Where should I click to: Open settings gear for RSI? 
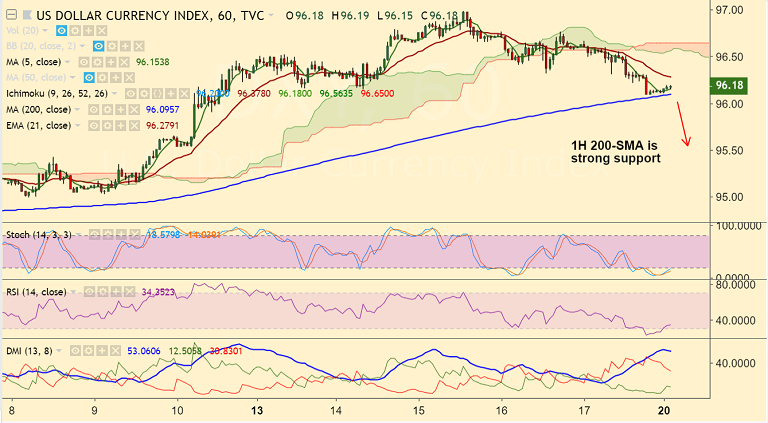[102, 292]
